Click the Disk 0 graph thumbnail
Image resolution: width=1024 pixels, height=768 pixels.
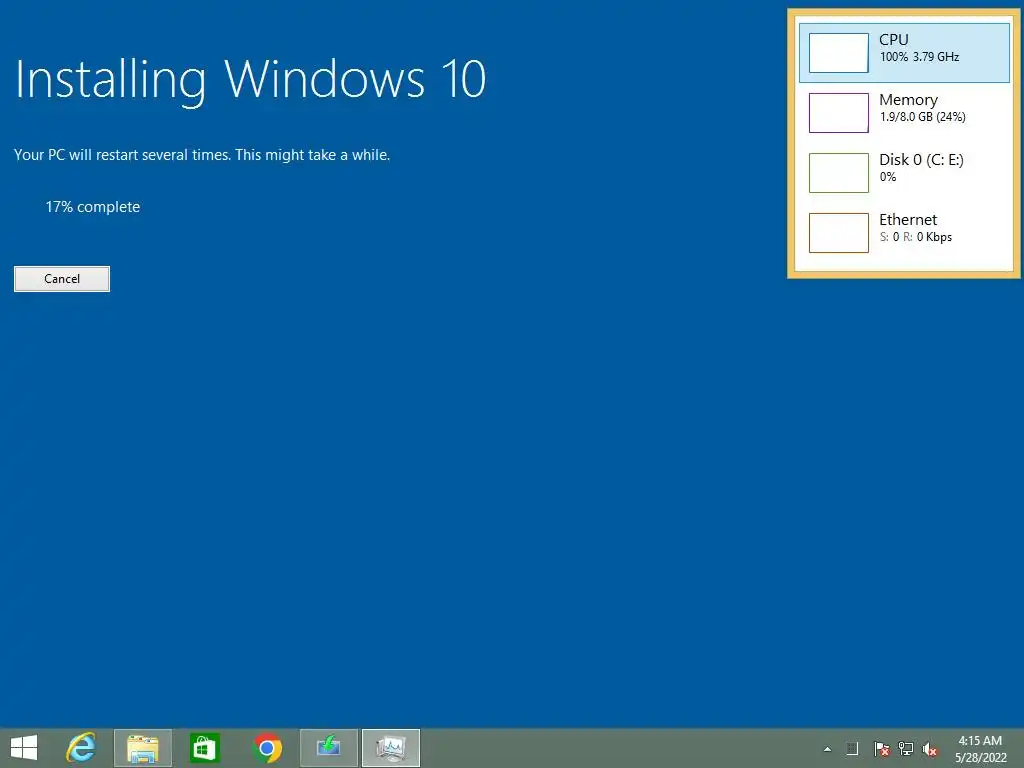839,173
